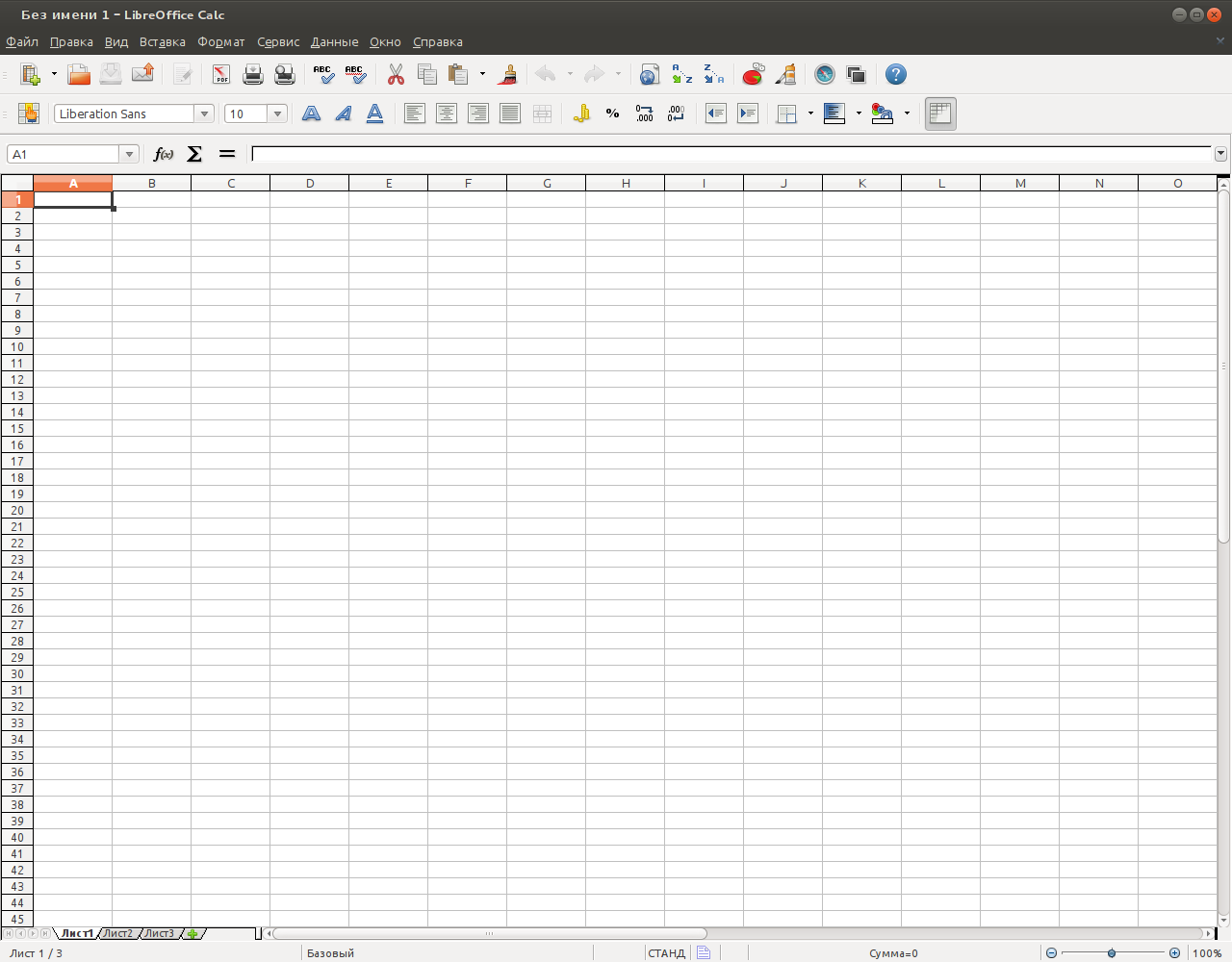Viewport: 1232px width, 962px height.
Task: Open the Function Wizard f(x) icon
Action: [164, 154]
